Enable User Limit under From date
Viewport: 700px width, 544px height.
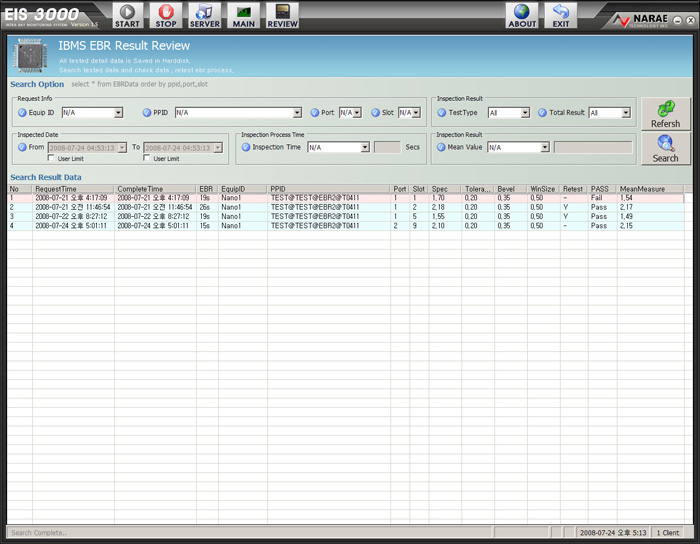coord(51,158)
